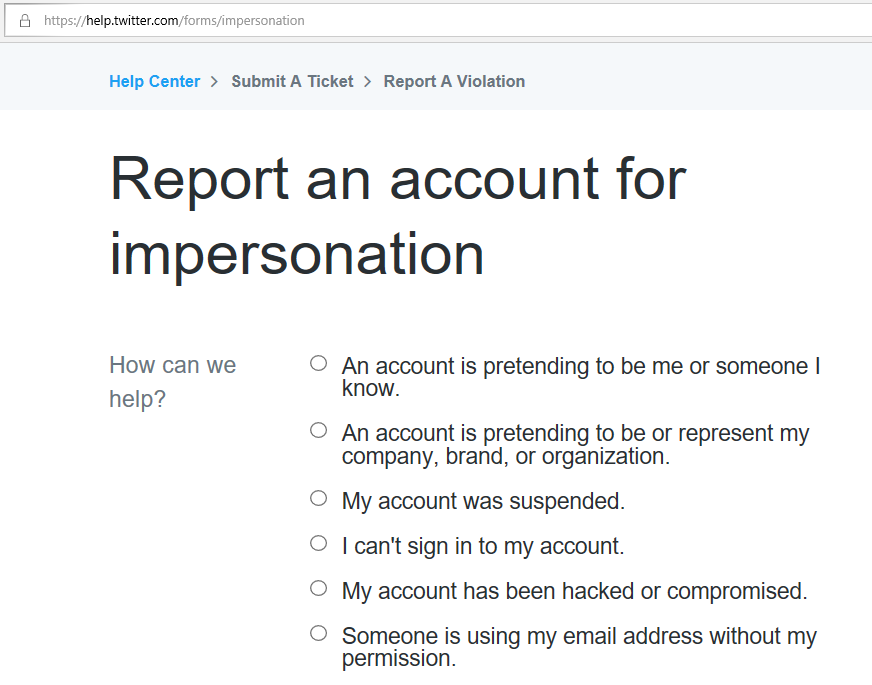Screen dimensions: 872x685
Task: Select "I can't sign in to my account"
Action: pos(317,542)
